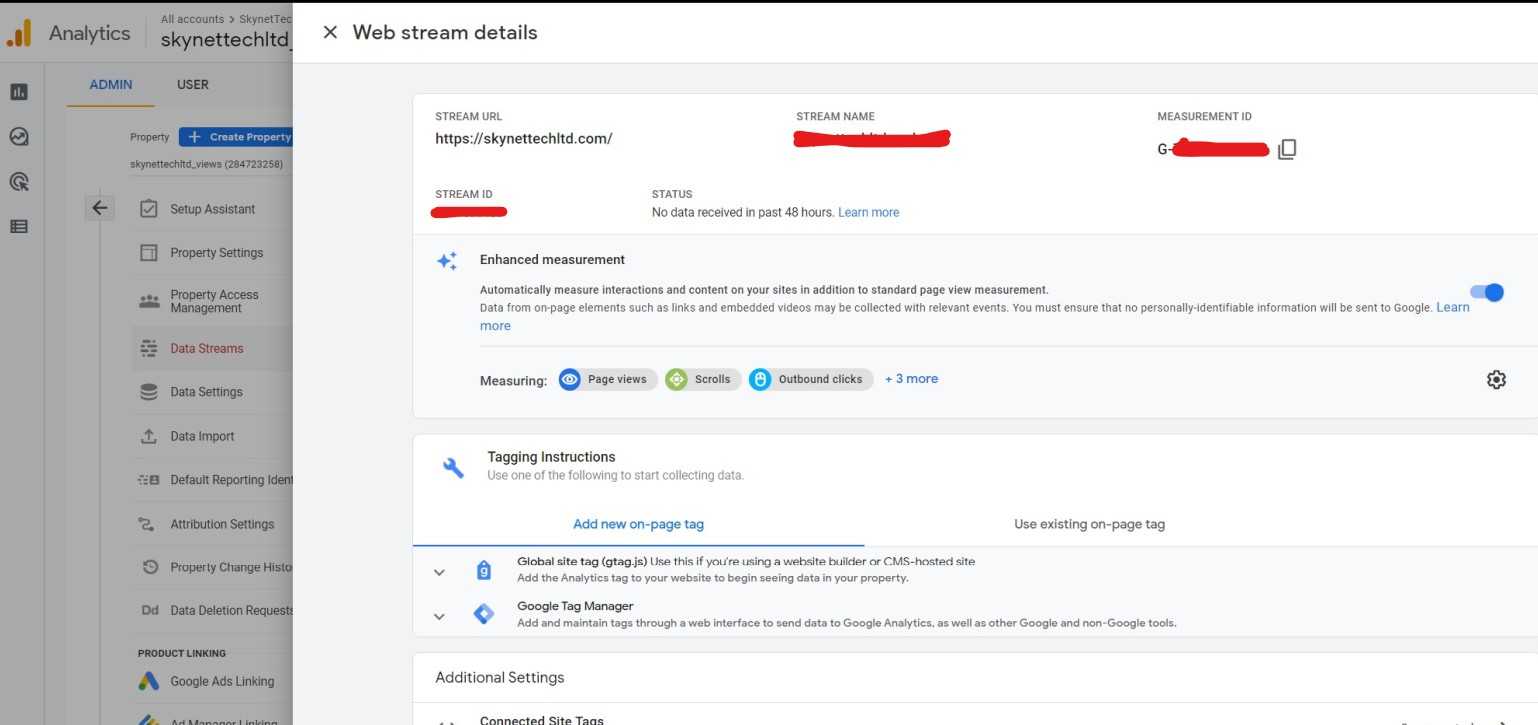Open the Explore icon in left rail
This screenshot has height=725, width=1538.
[18, 137]
